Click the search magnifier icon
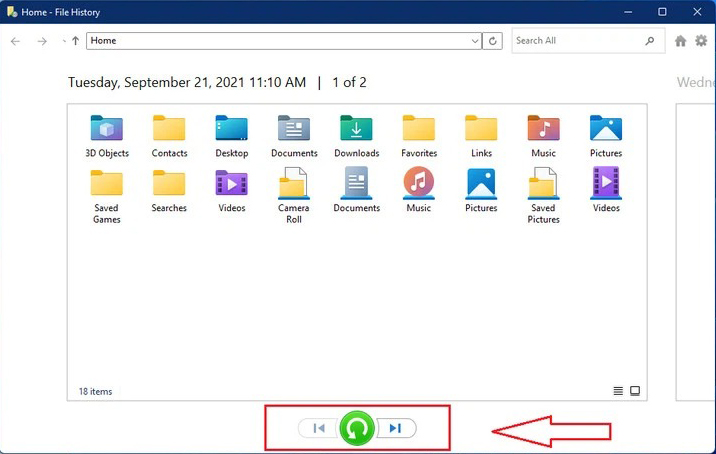716x454 pixels. tap(650, 41)
